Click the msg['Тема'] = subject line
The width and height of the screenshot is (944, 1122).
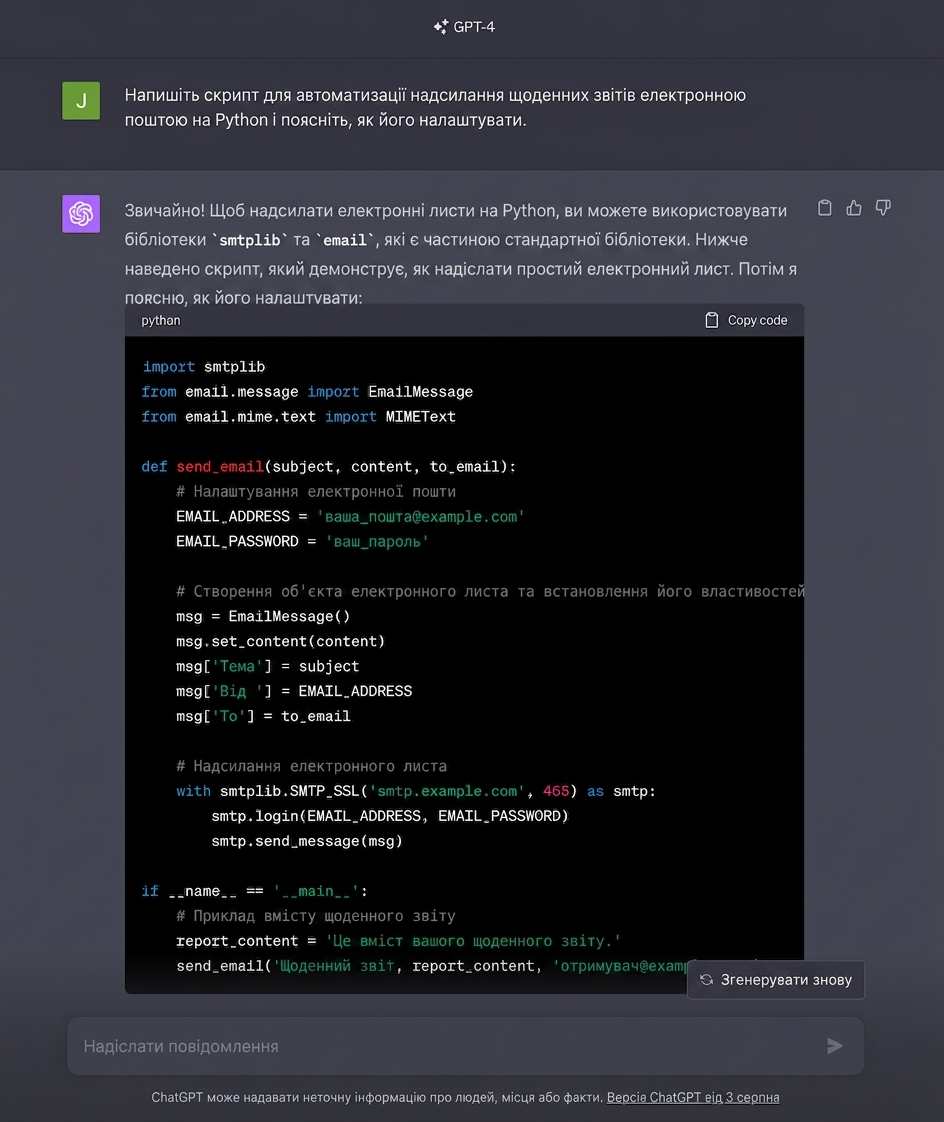point(268,666)
